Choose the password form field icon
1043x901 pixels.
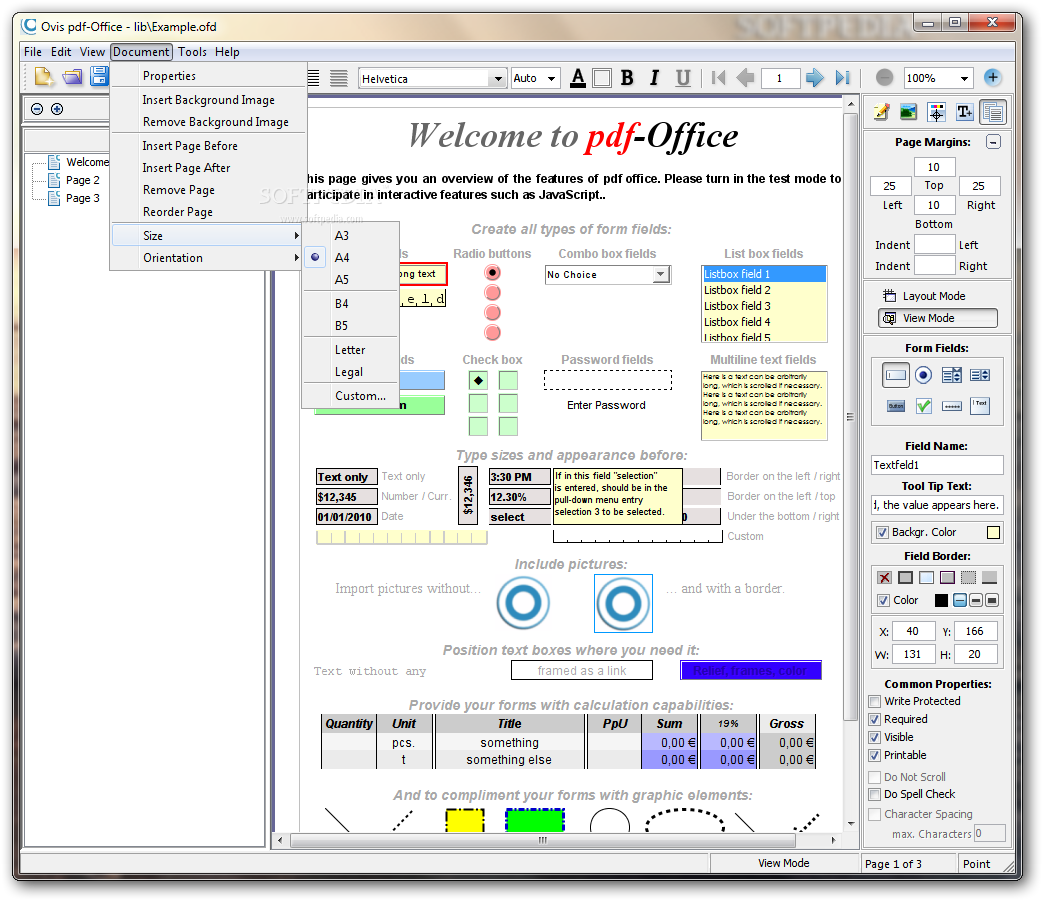coord(952,406)
